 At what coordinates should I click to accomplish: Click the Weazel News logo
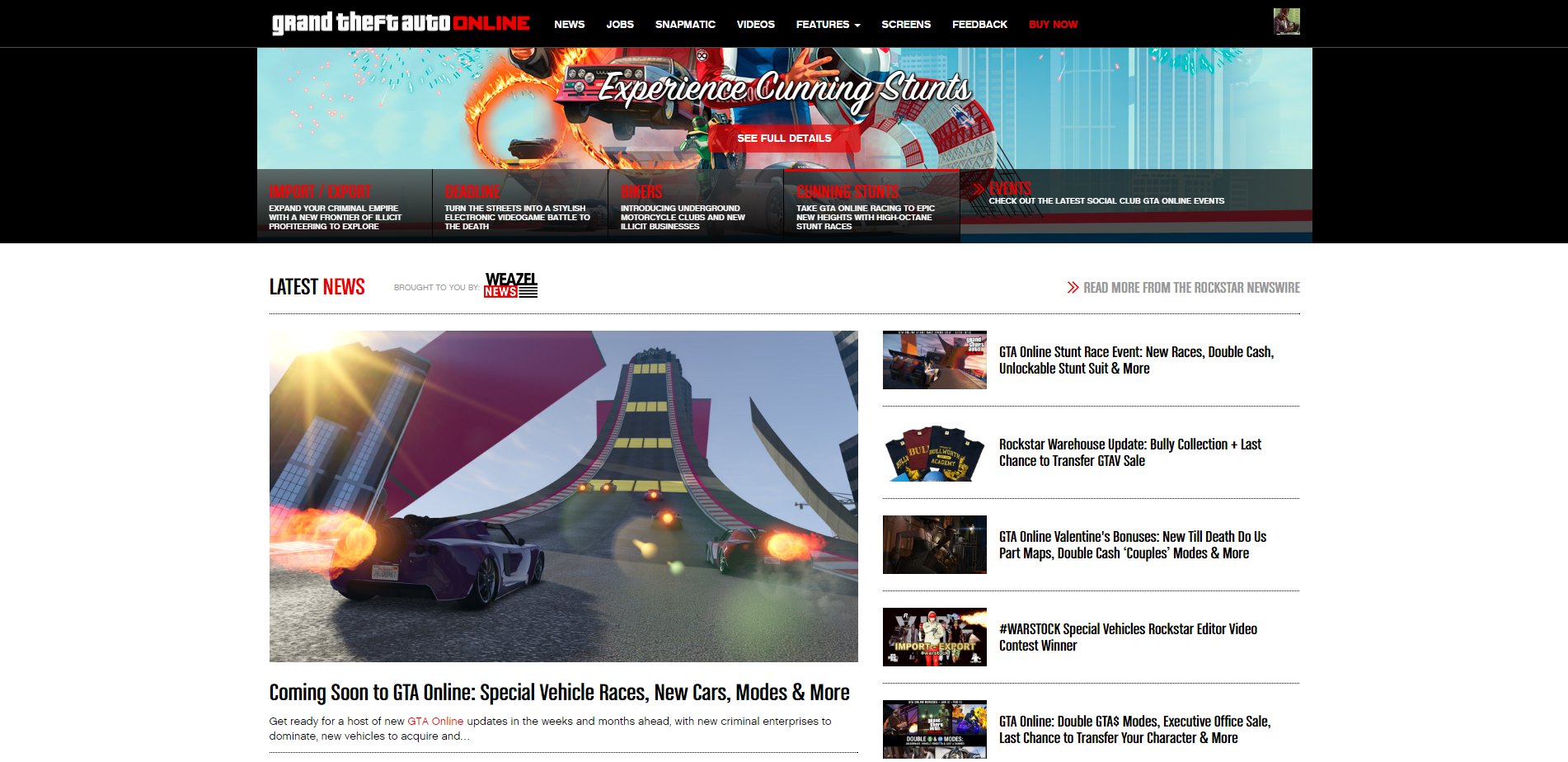(x=510, y=285)
